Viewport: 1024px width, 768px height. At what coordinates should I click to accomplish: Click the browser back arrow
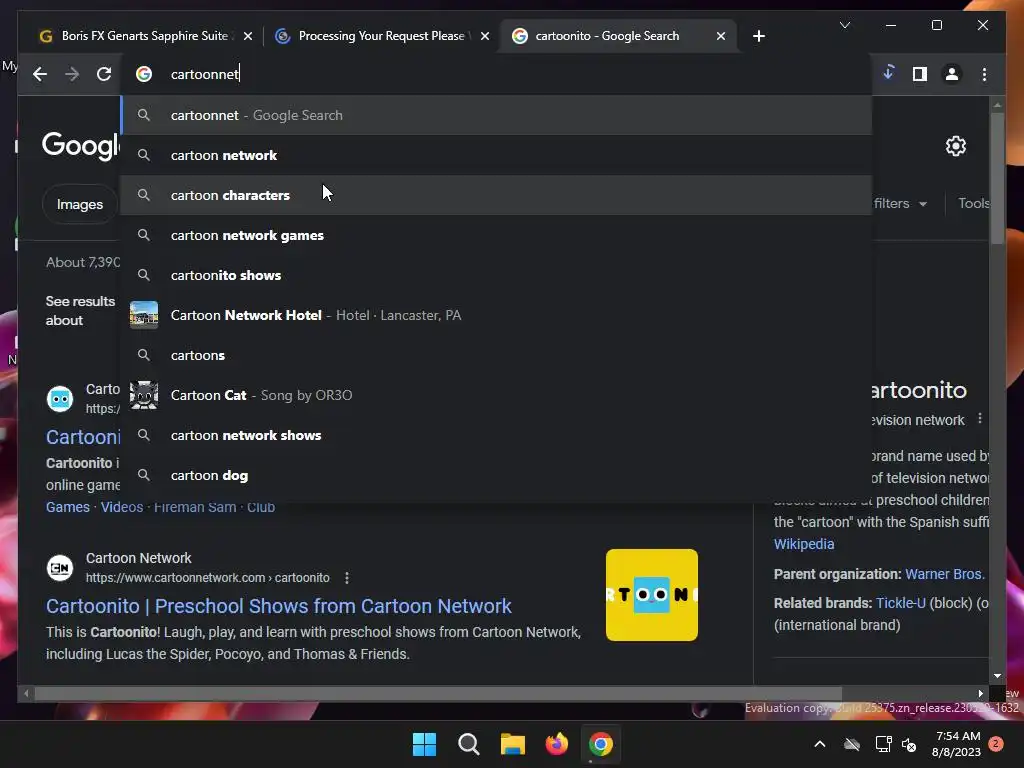(x=40, y=74)
